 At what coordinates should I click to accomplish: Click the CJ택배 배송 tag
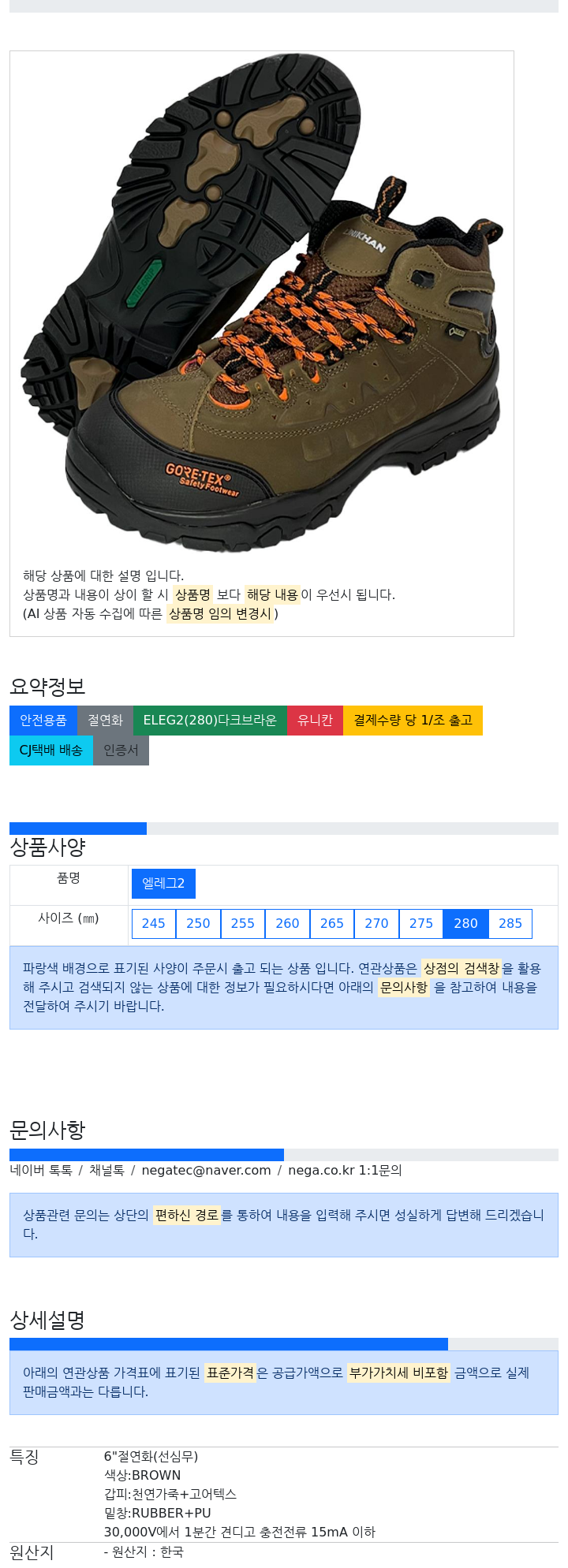tap(51, 750)
